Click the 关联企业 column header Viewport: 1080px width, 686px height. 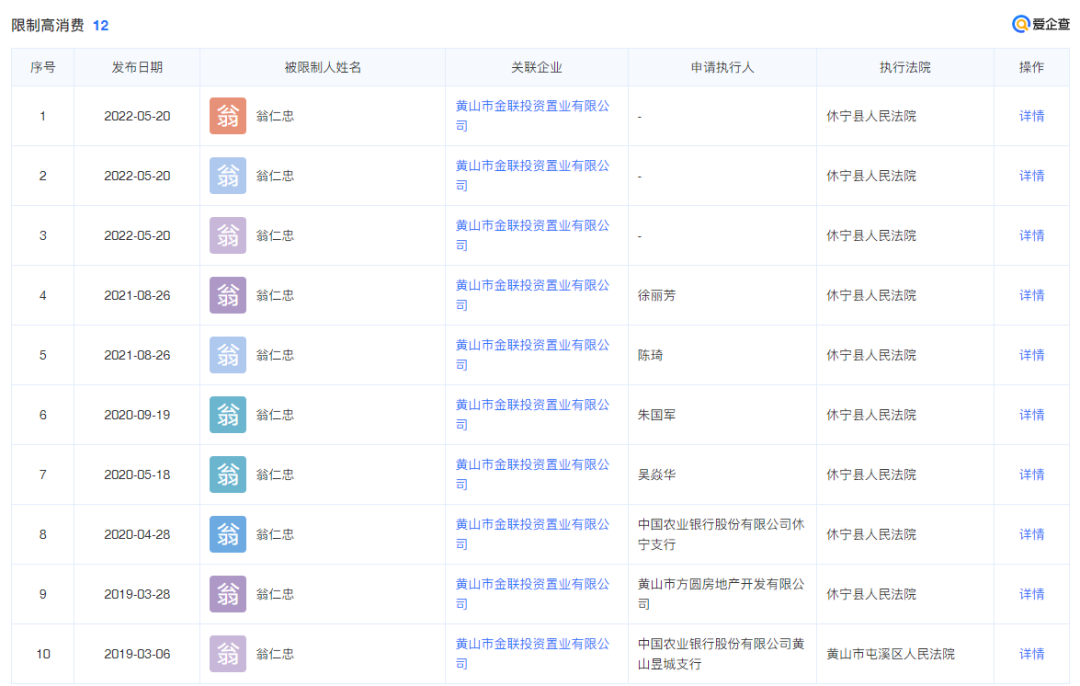(x=537, y=67)
